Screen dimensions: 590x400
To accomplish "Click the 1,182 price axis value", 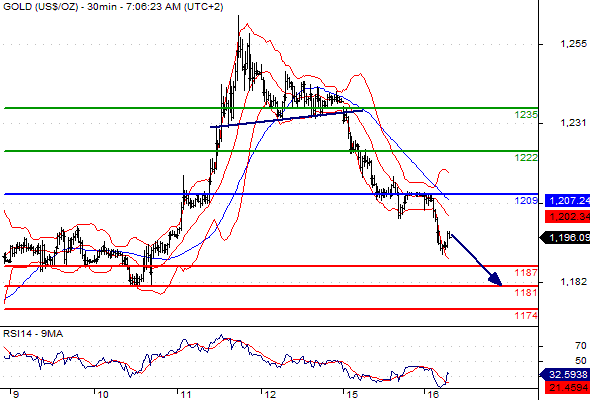I will tap(573, 282).
